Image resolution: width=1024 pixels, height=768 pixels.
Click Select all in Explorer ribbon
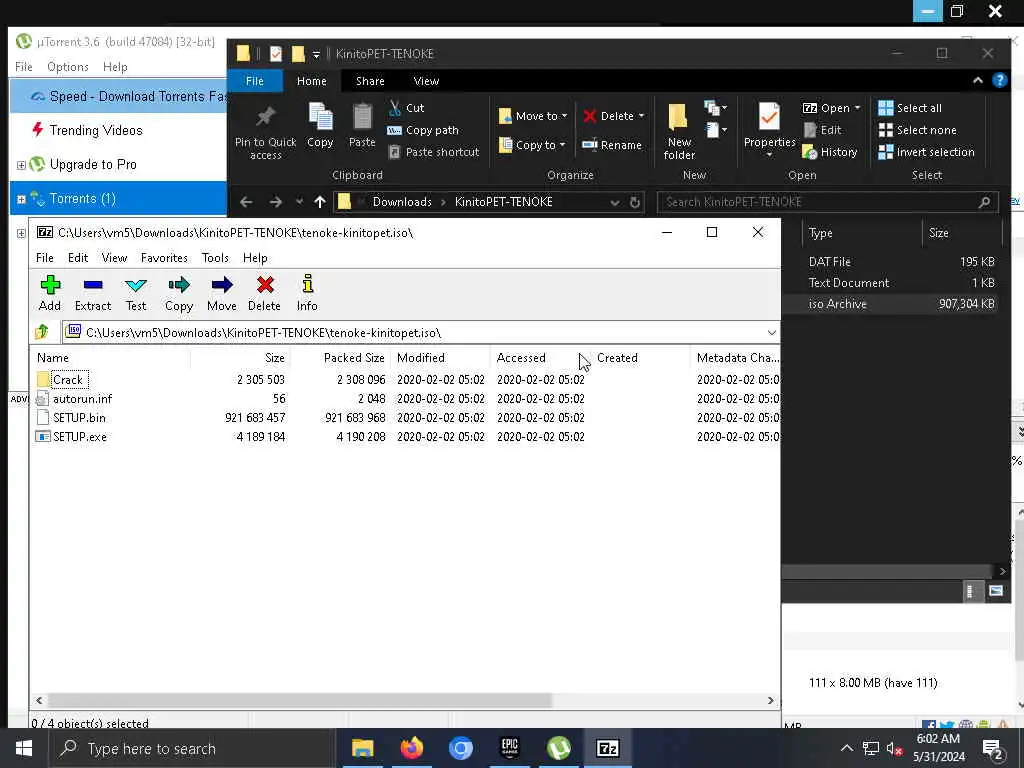pyautogui.click(x=910, y=108)
